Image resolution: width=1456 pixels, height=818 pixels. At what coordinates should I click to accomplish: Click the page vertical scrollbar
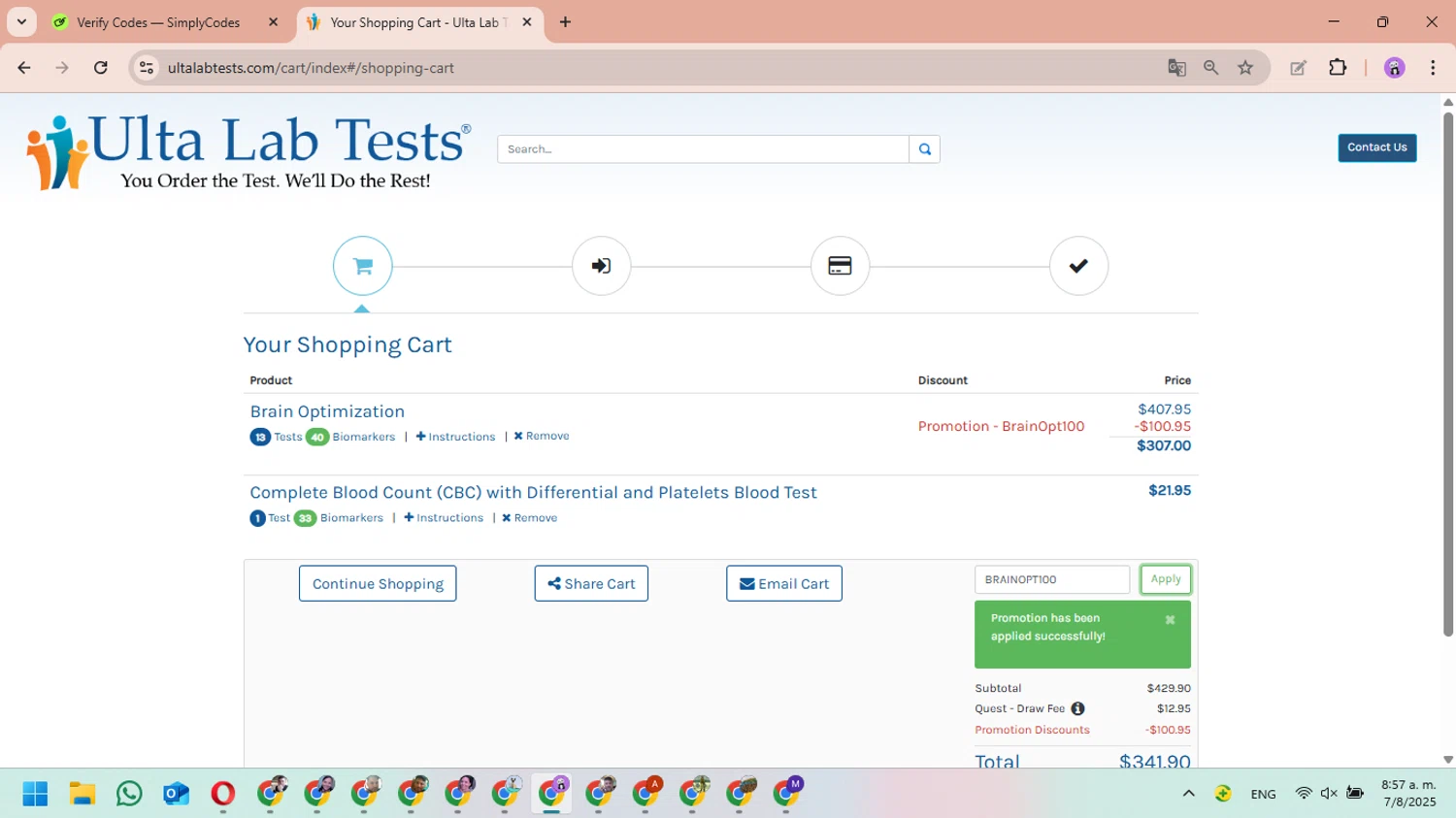pyautogui.click(x=1447, y=374)
